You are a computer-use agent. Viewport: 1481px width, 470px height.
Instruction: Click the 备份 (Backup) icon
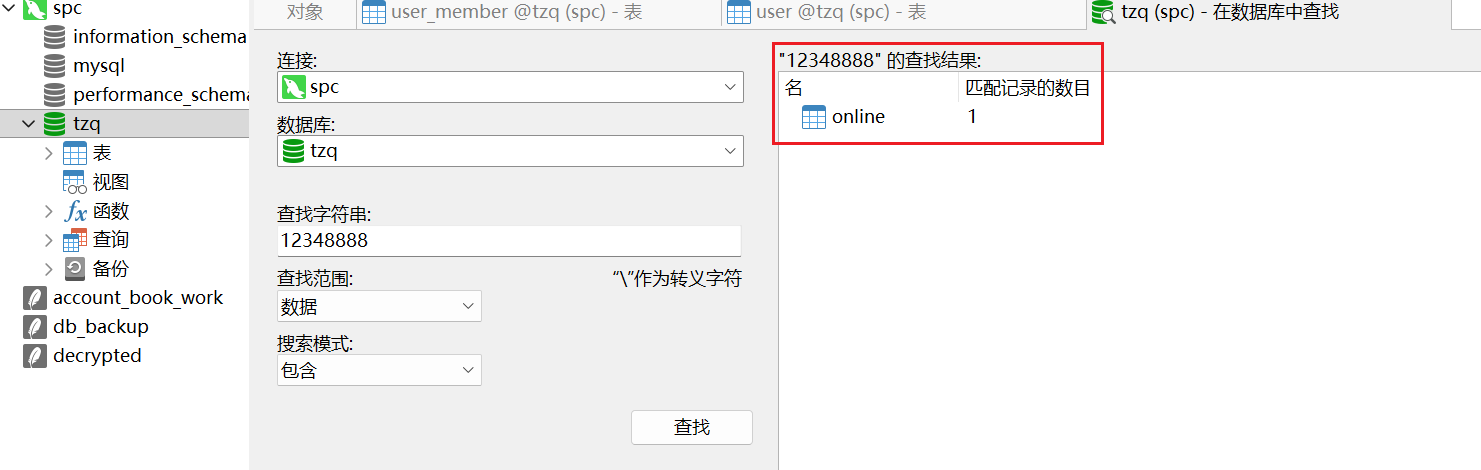(75, 268)
